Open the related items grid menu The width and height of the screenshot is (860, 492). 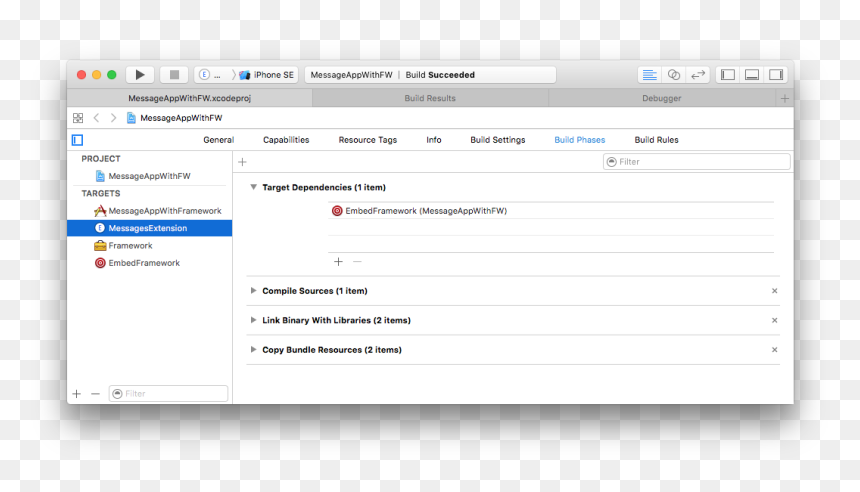[78, 118]
